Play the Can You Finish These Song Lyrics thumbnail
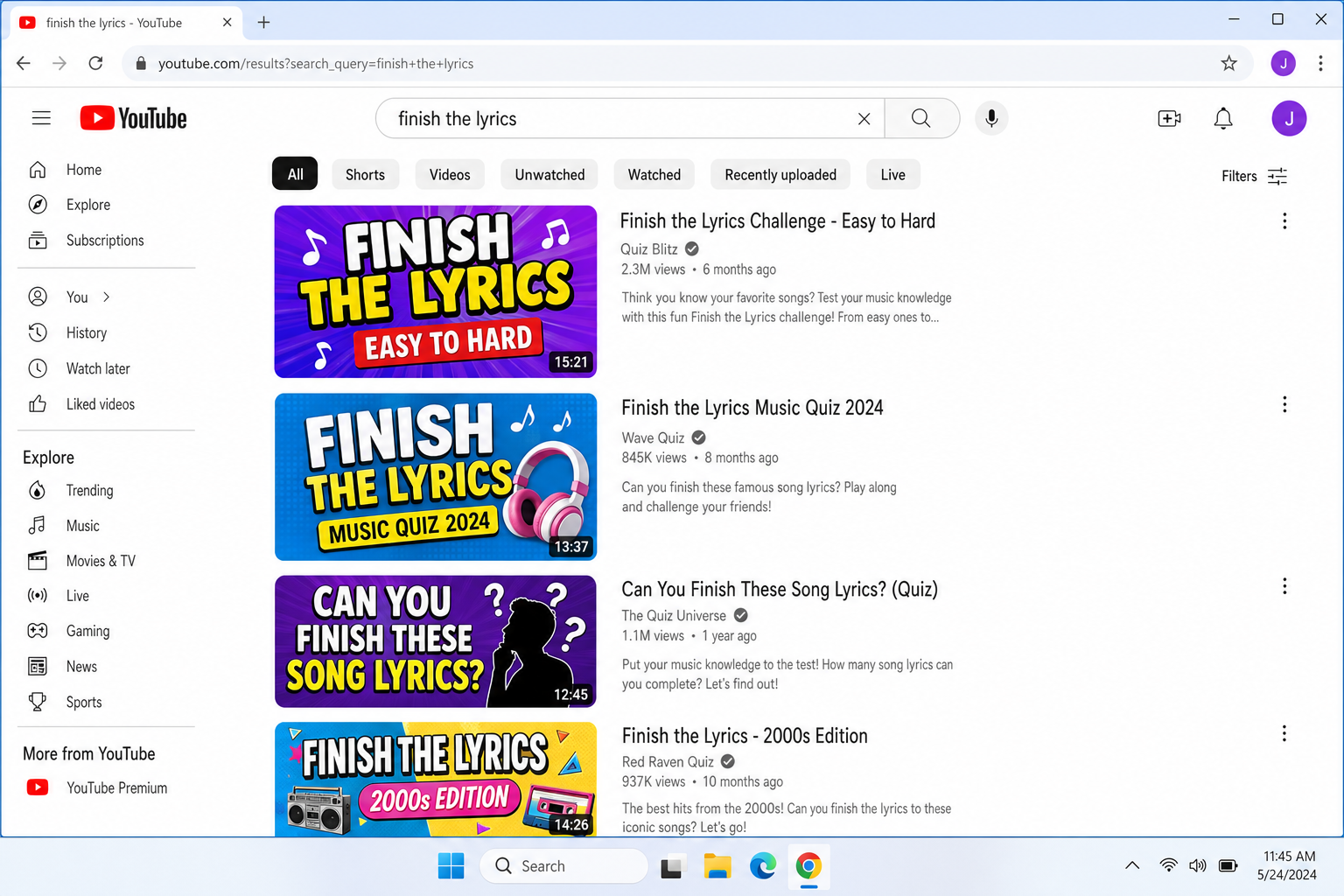This screenshot has width=1344, height=896. click(x=436, y=641)
